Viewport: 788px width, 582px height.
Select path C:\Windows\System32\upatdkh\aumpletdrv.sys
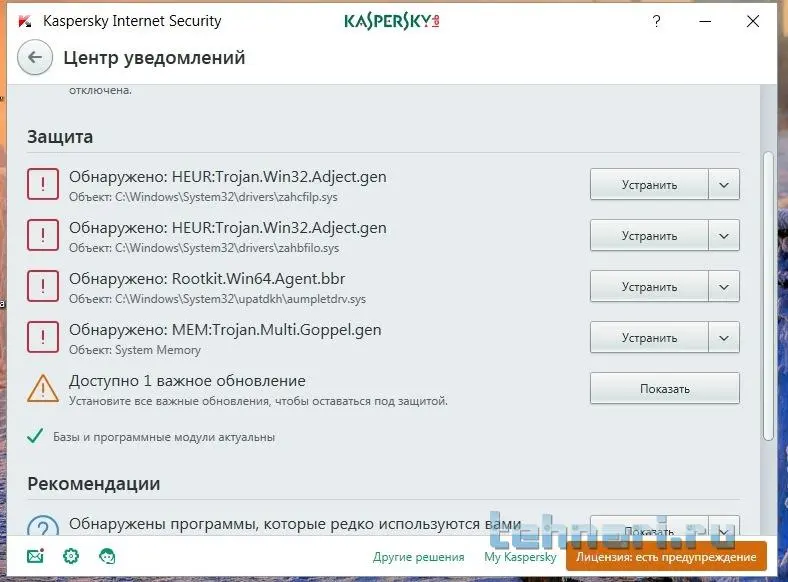coord(240,299)
